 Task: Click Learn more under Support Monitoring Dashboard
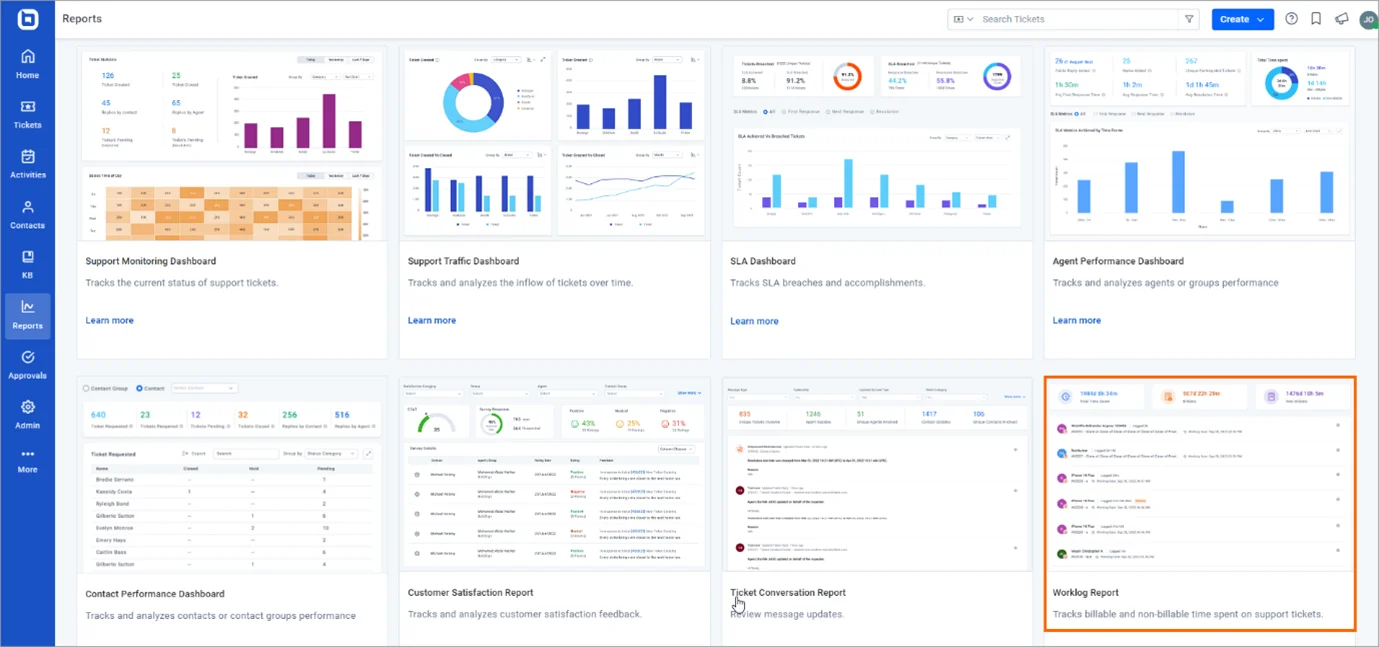coord(109,320)
